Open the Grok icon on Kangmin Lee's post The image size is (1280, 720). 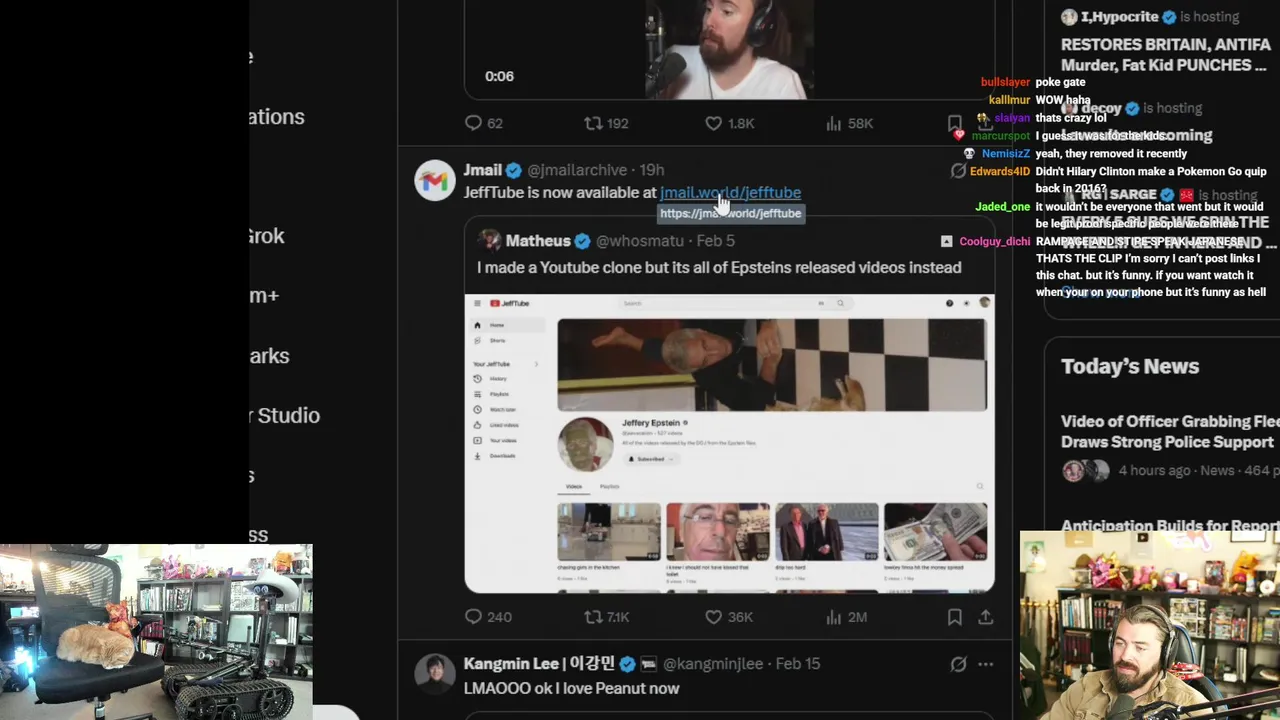click(958, 664)
